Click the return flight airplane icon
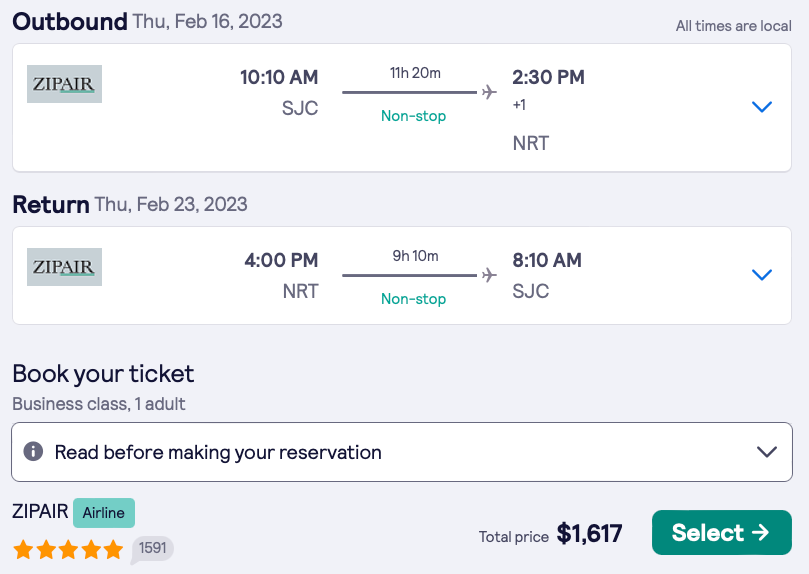This screenshot has width=809, height=574. [489, 275]
